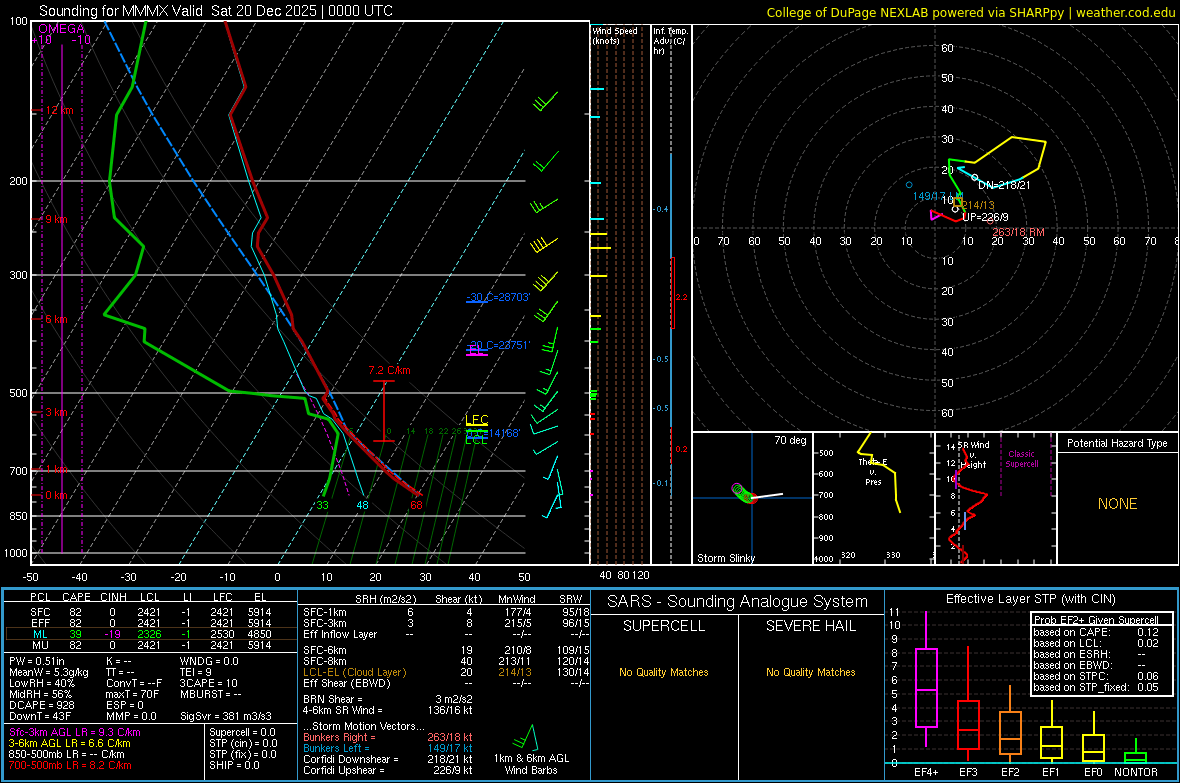The height and width of the screenshot is (783, 1180).
Task: Click the 70 deg slinky angle text
Action: click(790, 440)
